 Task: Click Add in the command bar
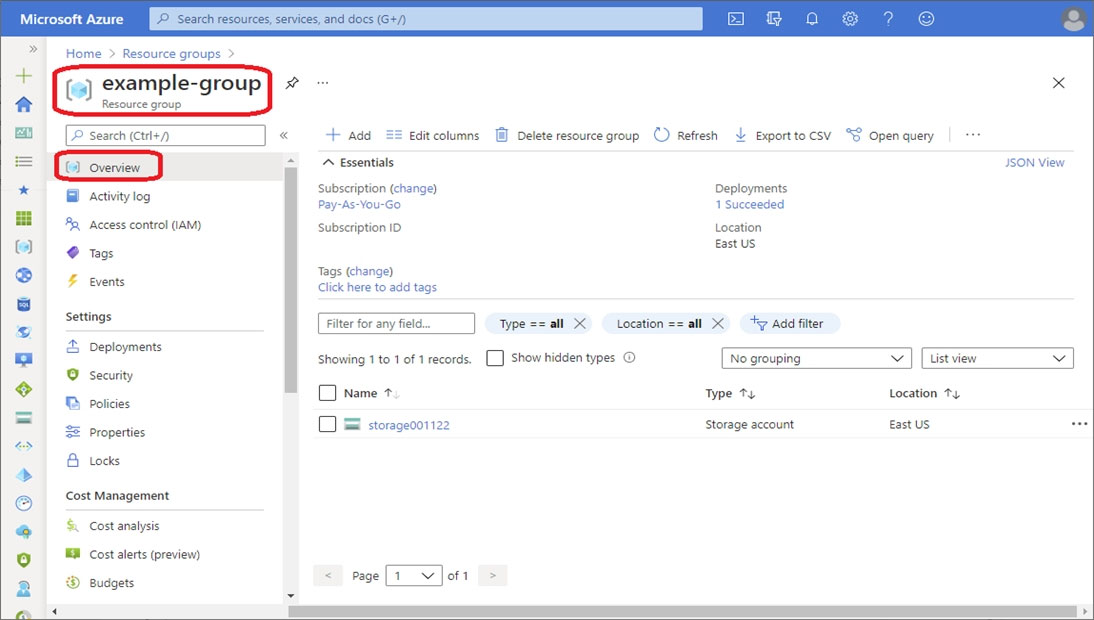point(348,135)
